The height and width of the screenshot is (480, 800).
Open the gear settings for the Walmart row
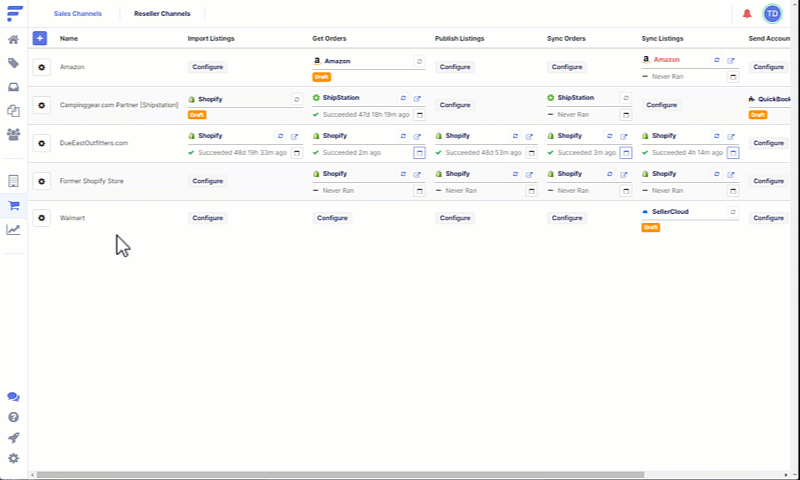coord(42,218)
